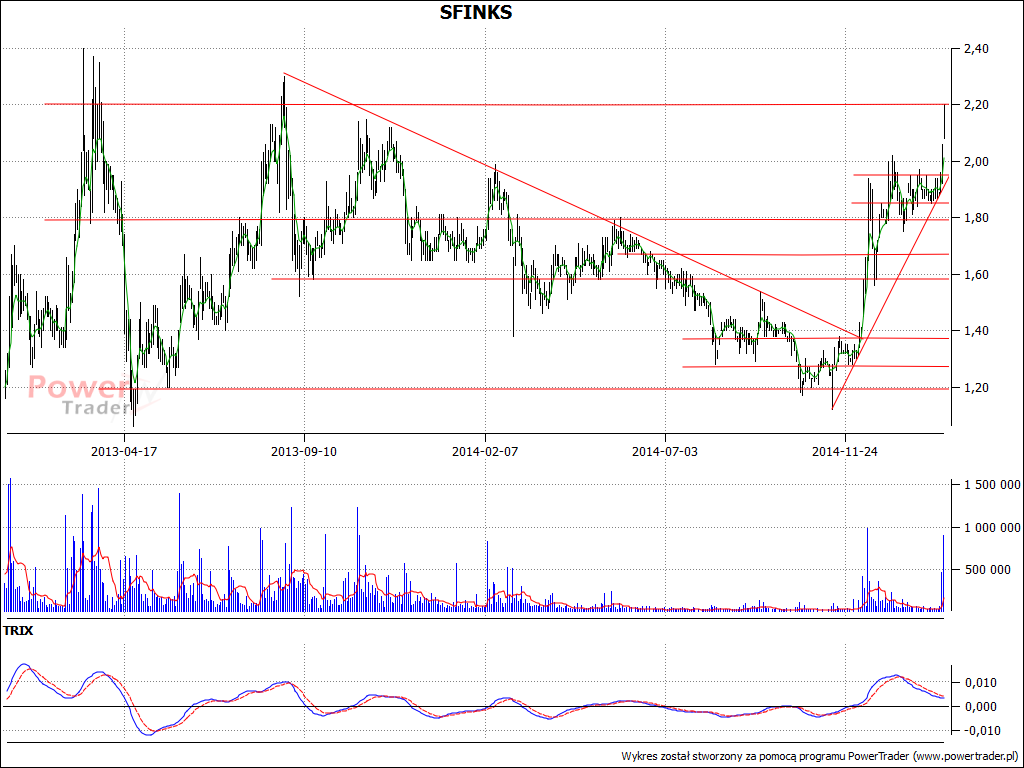Image resolution: width=1024 pixels, height=768 pixels.
Task: Click the 2,20 price axis label
Action: [x=977, y=105]
